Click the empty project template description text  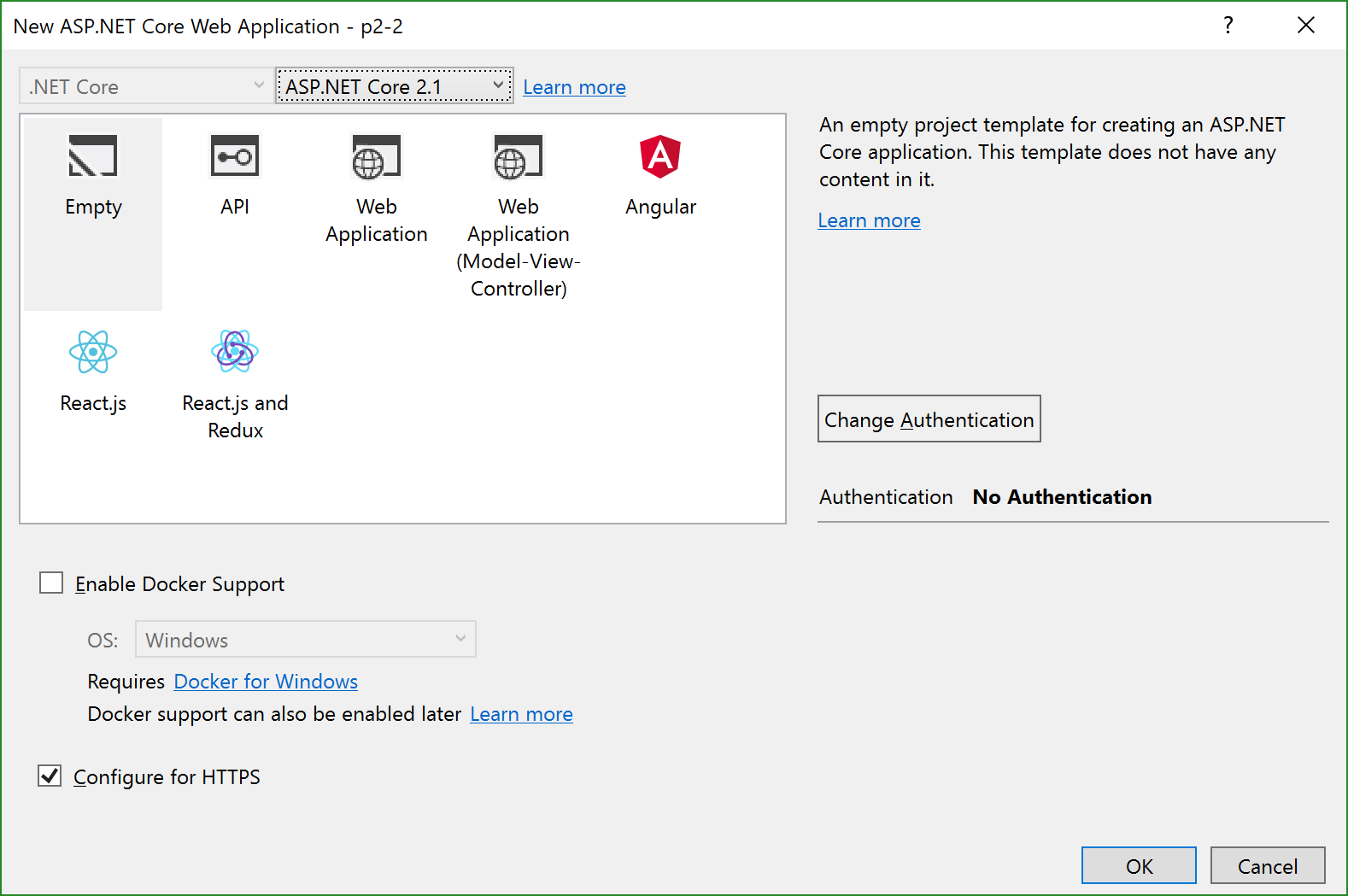(1052, 152)
